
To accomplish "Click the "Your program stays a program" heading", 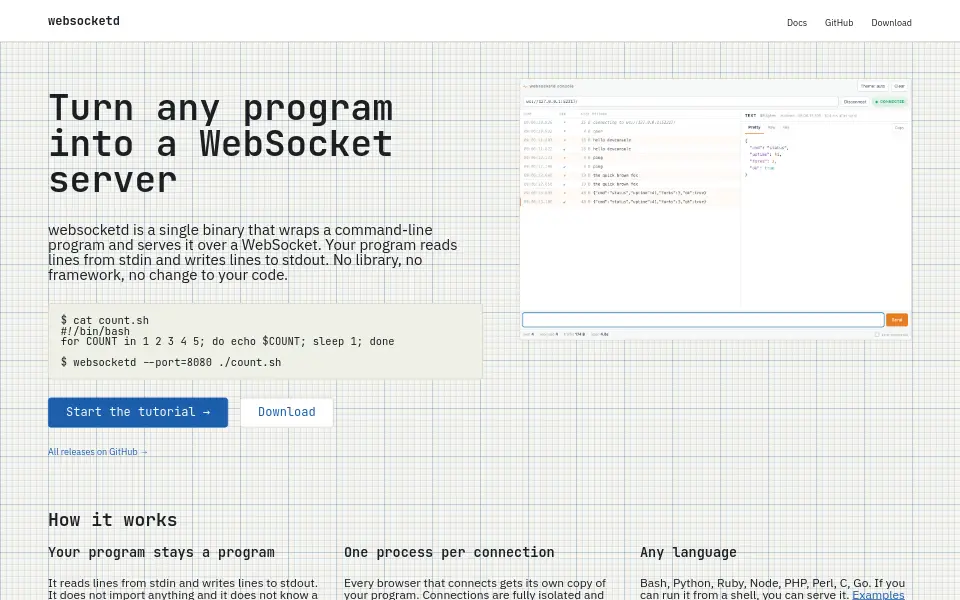I will click(x=162, y=552).
